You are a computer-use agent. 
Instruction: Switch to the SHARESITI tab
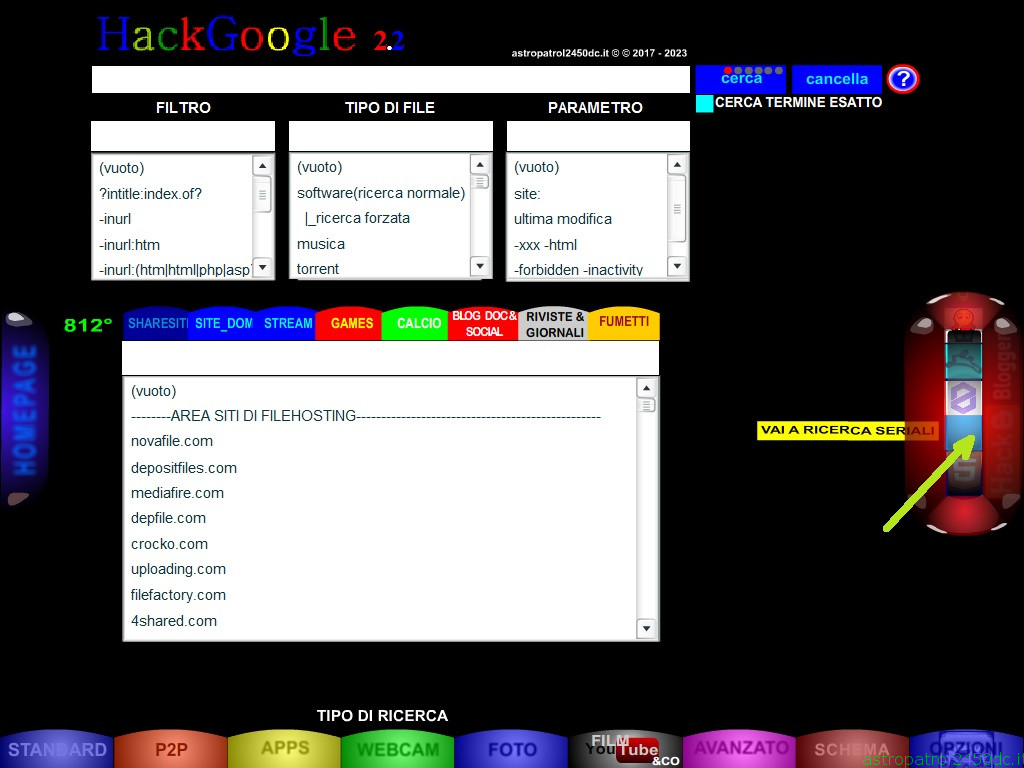(156, 323)
